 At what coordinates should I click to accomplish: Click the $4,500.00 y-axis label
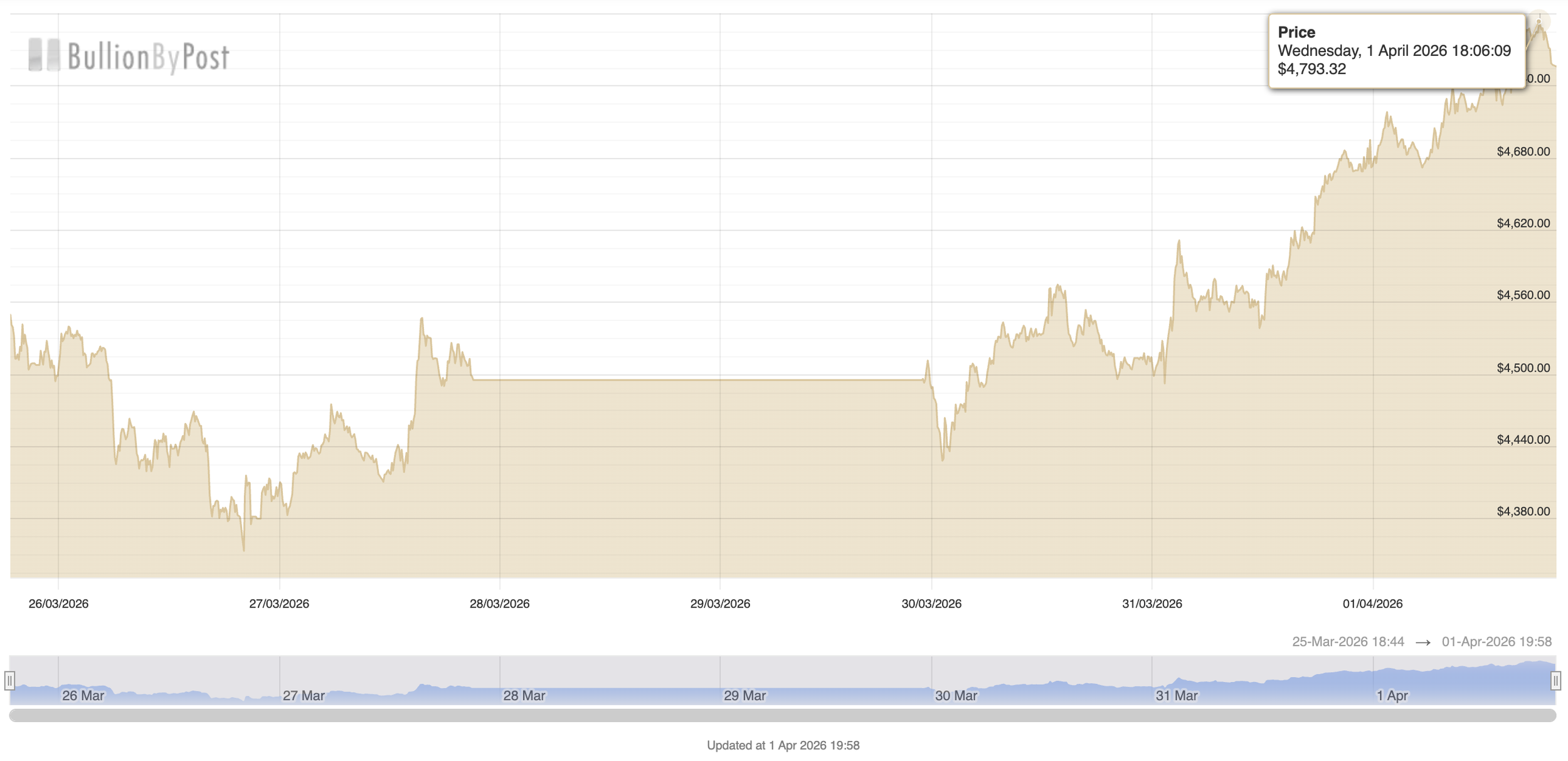tap(1523, 368)
